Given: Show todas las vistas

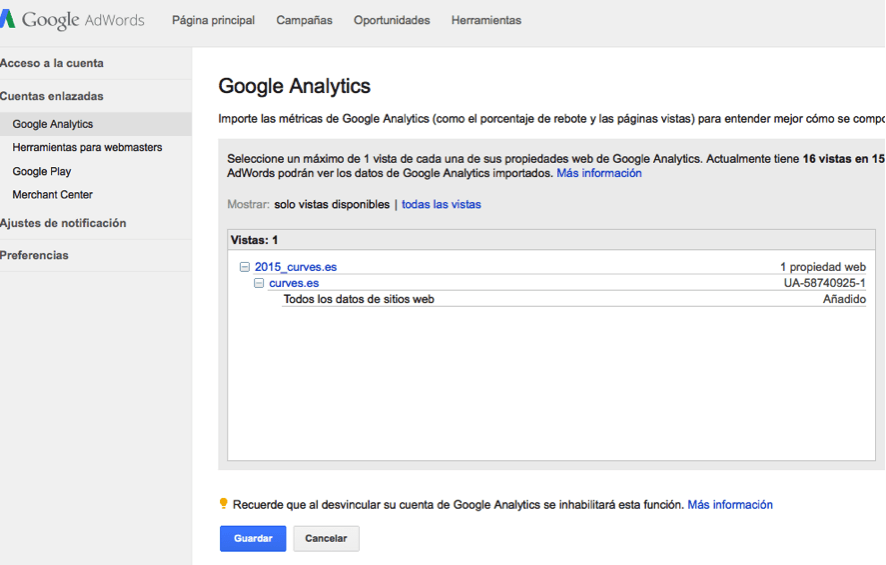Looking at the screenshot, I should (441, 205).
